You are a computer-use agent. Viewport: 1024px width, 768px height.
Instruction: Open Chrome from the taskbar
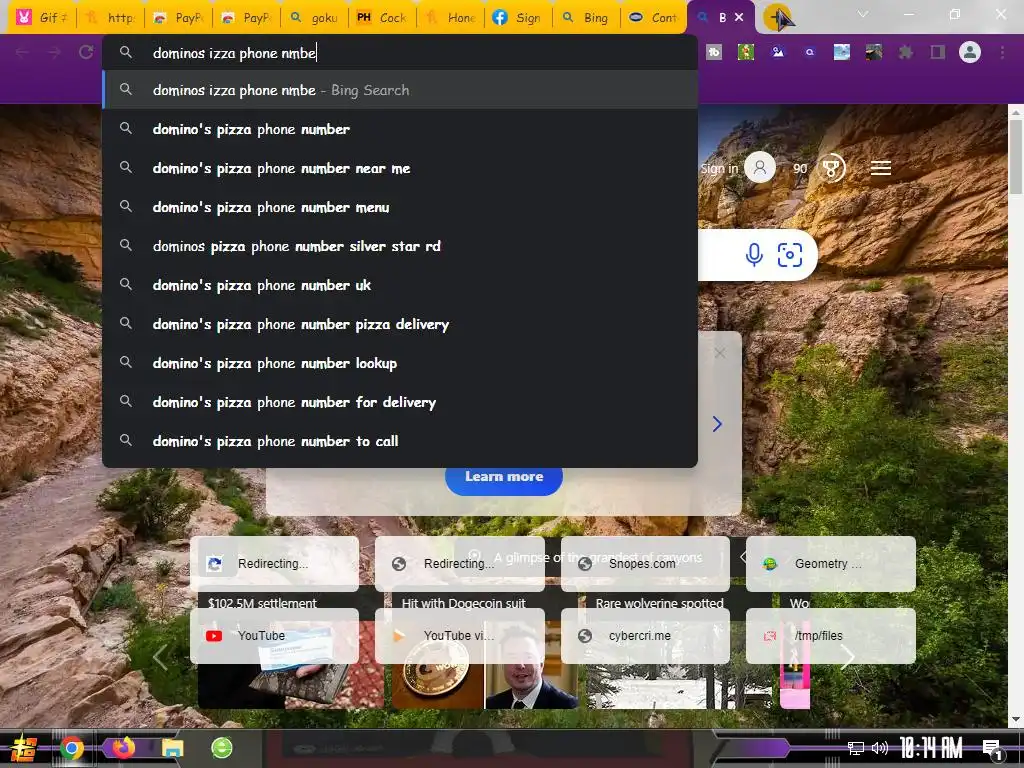pos(72,748)
